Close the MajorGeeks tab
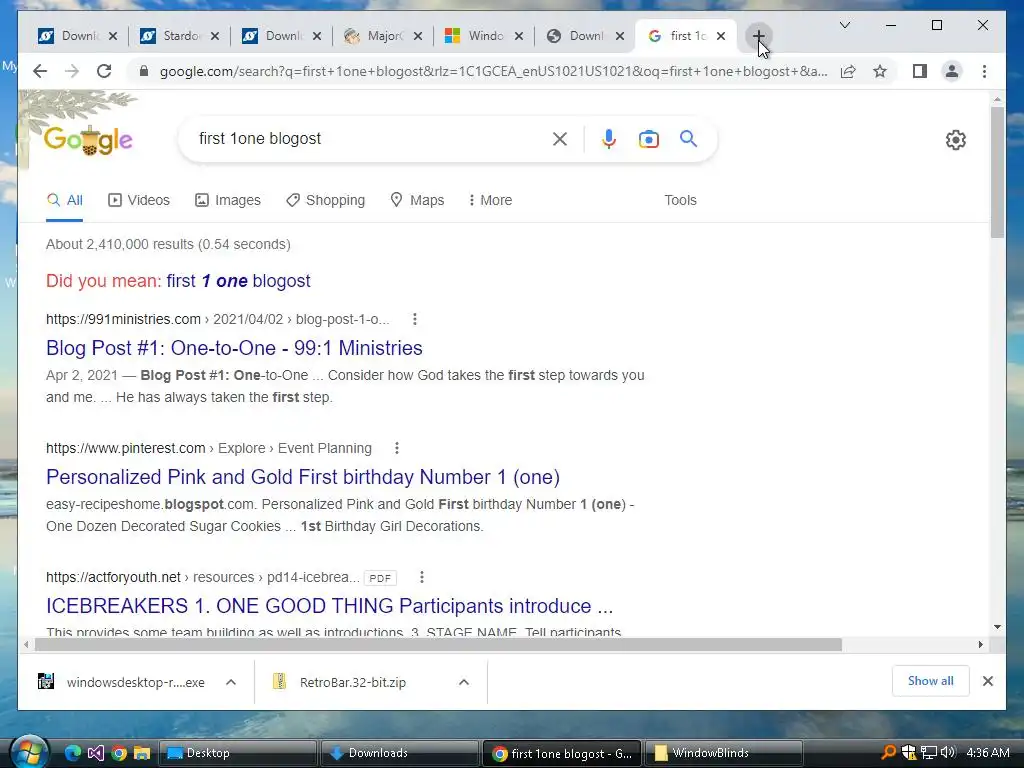Screen dimensions: 1024x768 418,36
